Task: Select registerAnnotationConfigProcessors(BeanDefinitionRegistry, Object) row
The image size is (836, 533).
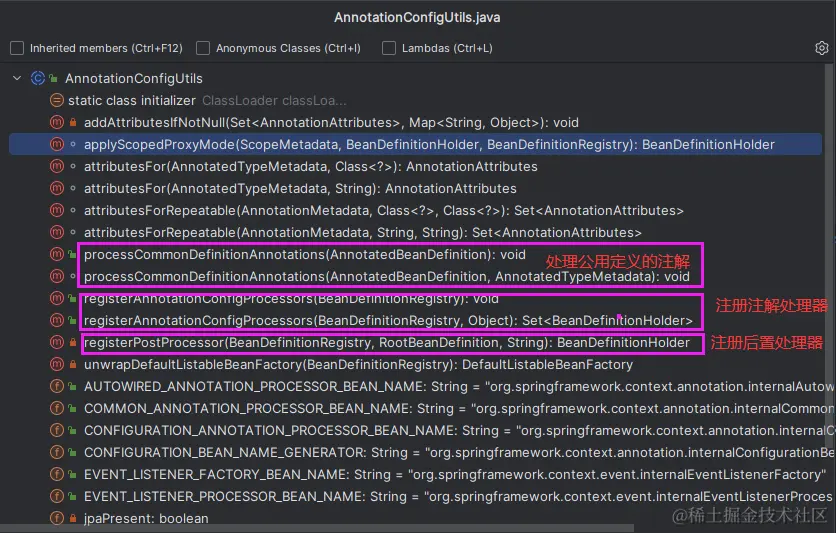Action: pos(415,320)
